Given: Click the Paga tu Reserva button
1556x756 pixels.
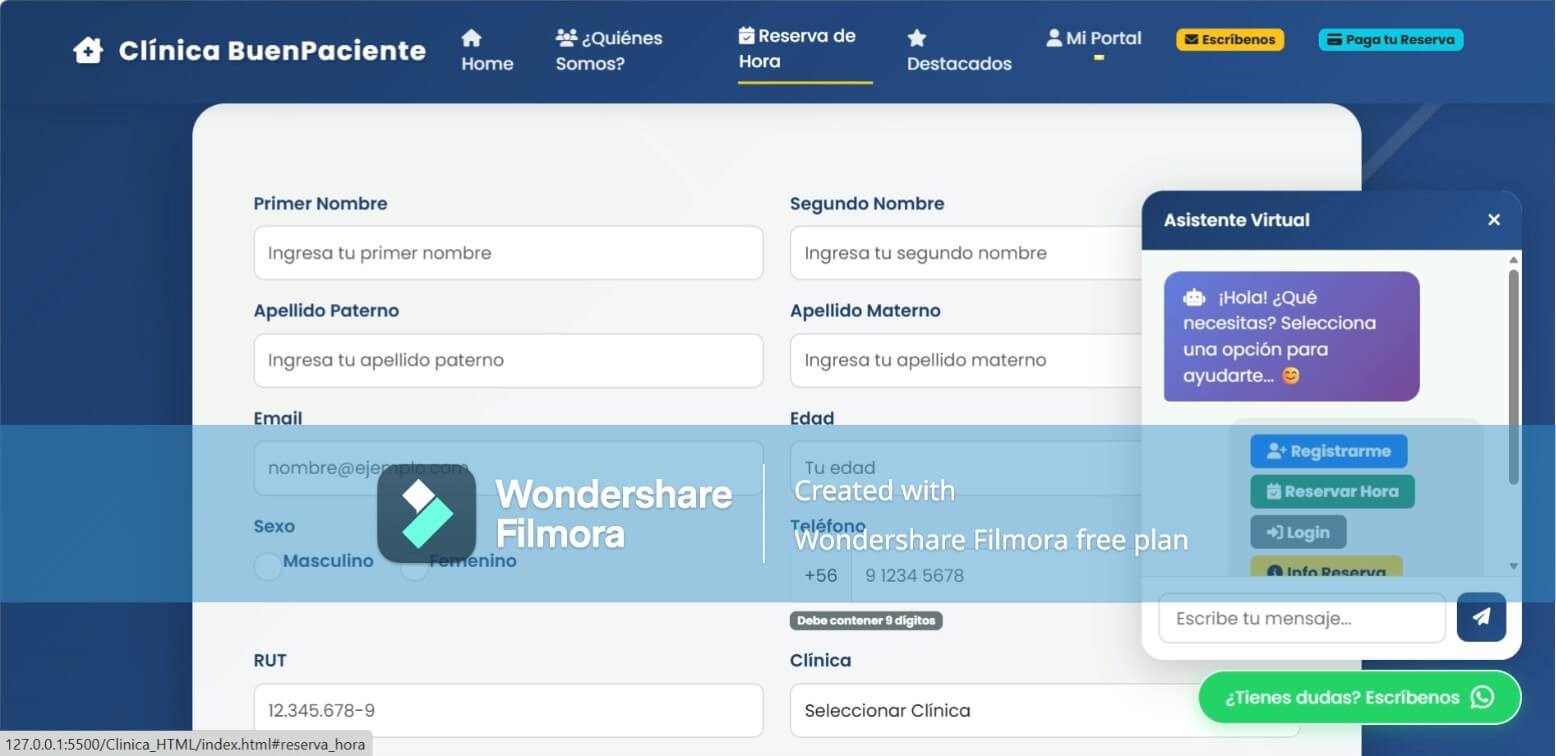Looking at the screenshot, I should 1391,40.
